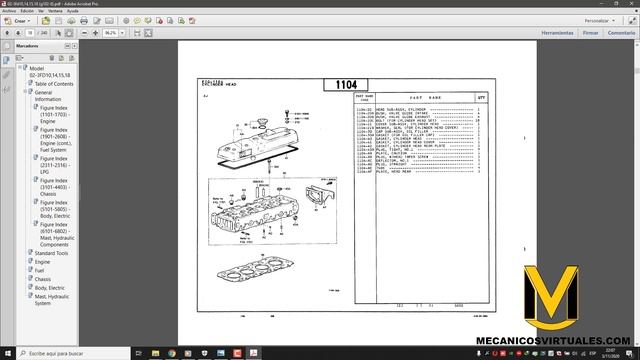Open the Chassis bookmark
Screen dimensions: 640x360
click(x=42, y=279)
